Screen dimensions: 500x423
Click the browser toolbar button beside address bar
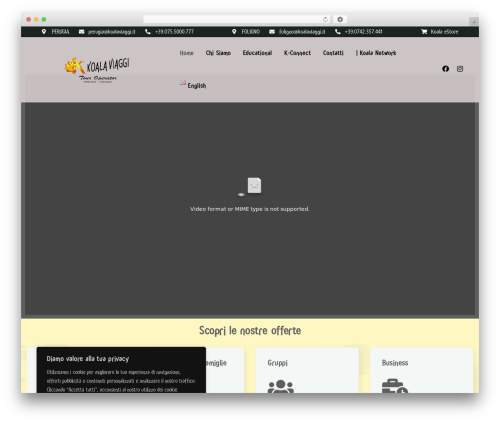(x=340, y=19)
